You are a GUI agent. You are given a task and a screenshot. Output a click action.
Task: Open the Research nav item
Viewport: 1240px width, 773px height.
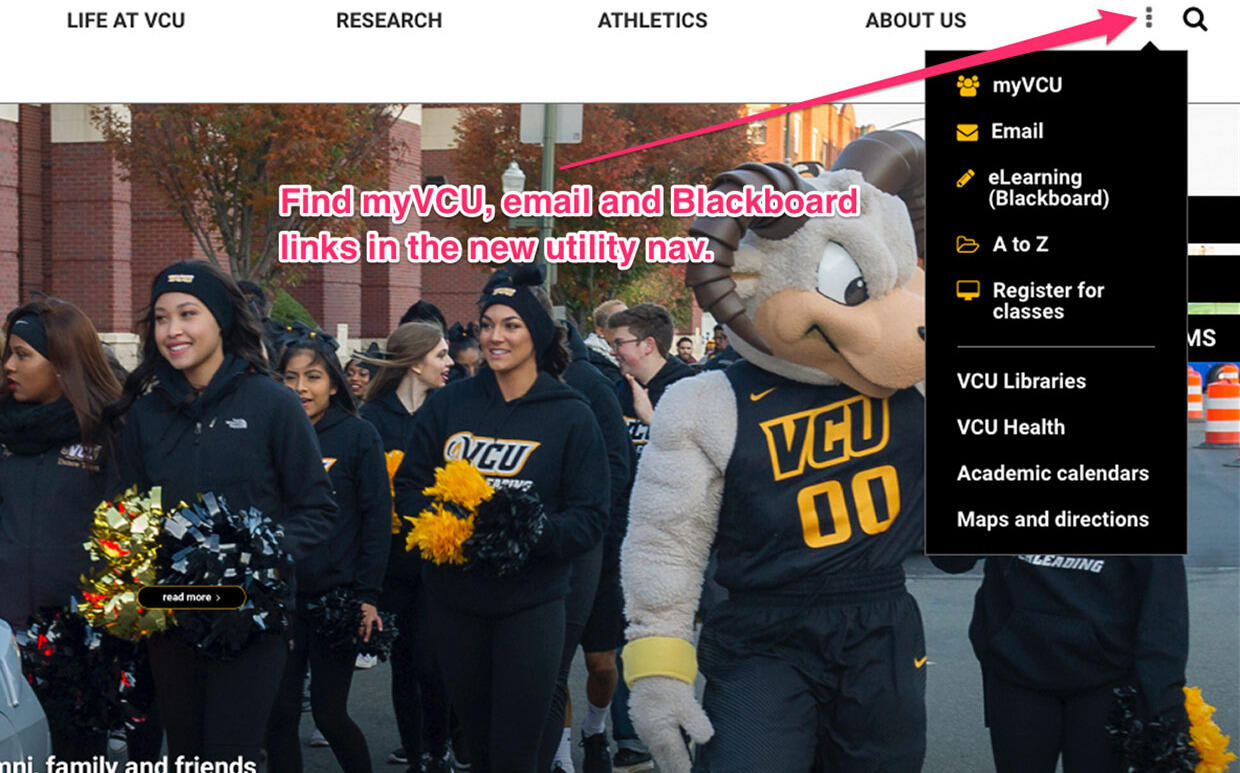(x=389, y=20)
